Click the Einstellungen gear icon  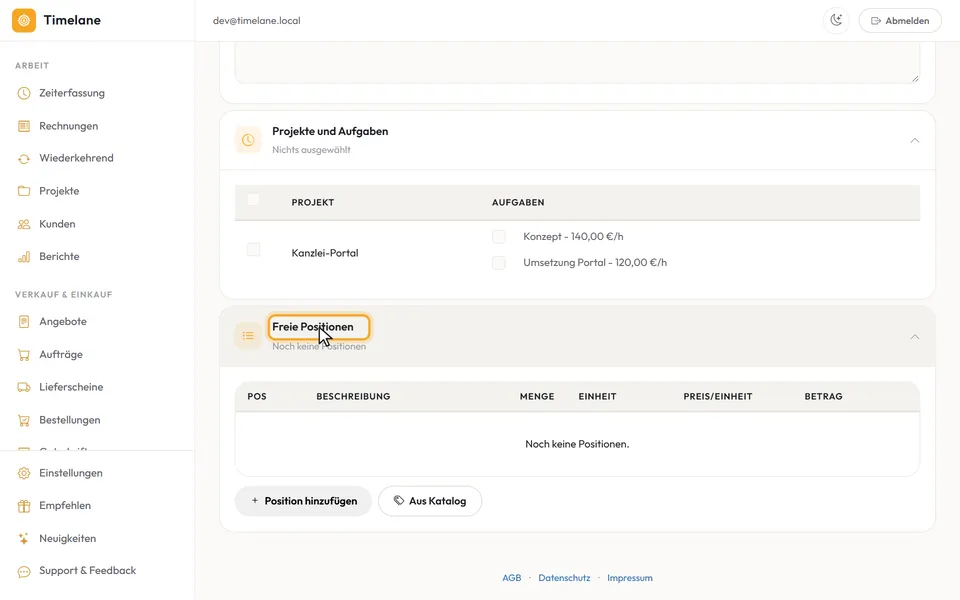(24, 473)
